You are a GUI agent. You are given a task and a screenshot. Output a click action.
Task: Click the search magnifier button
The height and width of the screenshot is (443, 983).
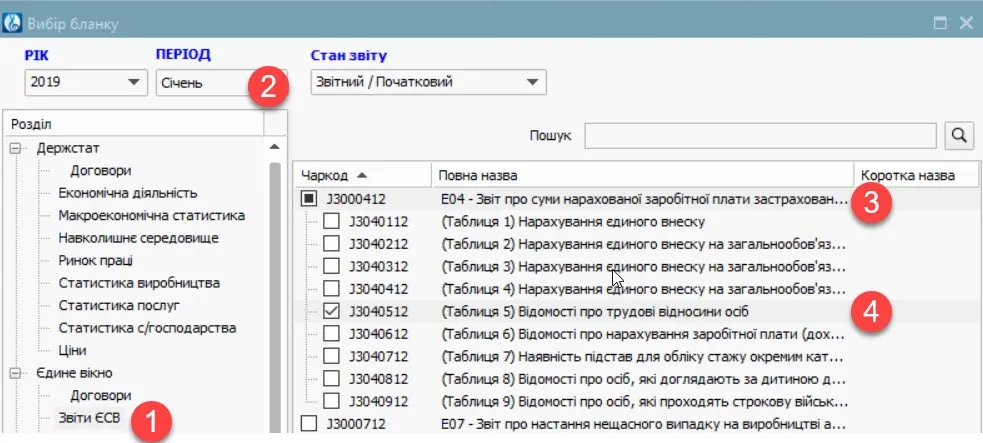[959, 135]
